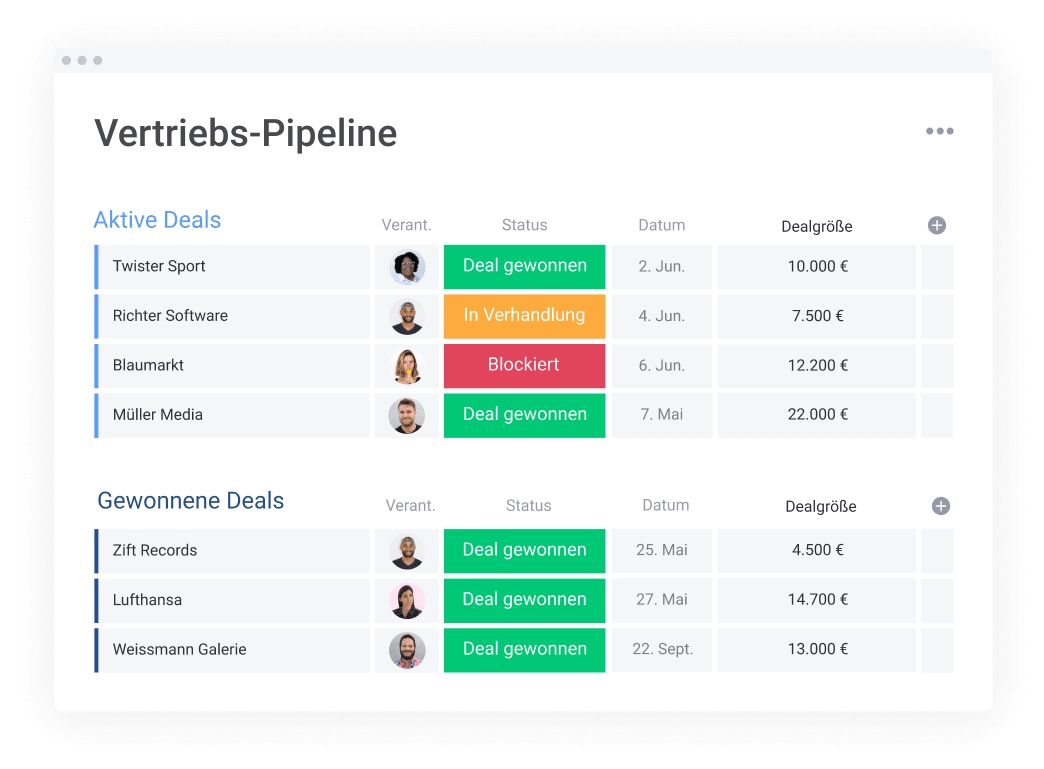Open the Blaumarkt responsible person avatar
Image resolution: width=1044 pixels, height=769 pixels.
click(407, 366)
